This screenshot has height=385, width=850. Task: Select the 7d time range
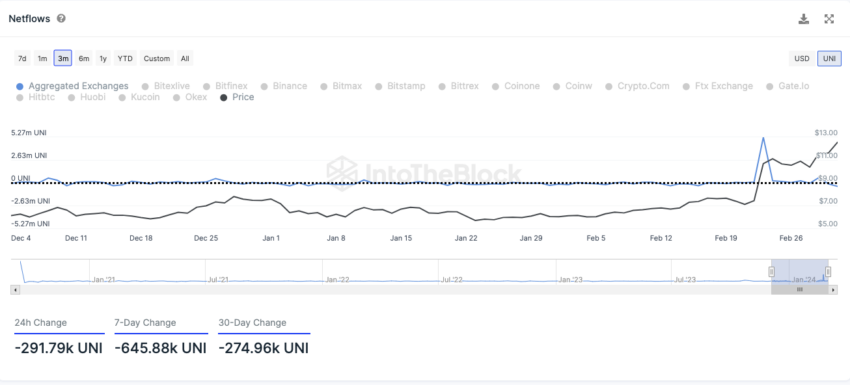[x=22, y=58]
